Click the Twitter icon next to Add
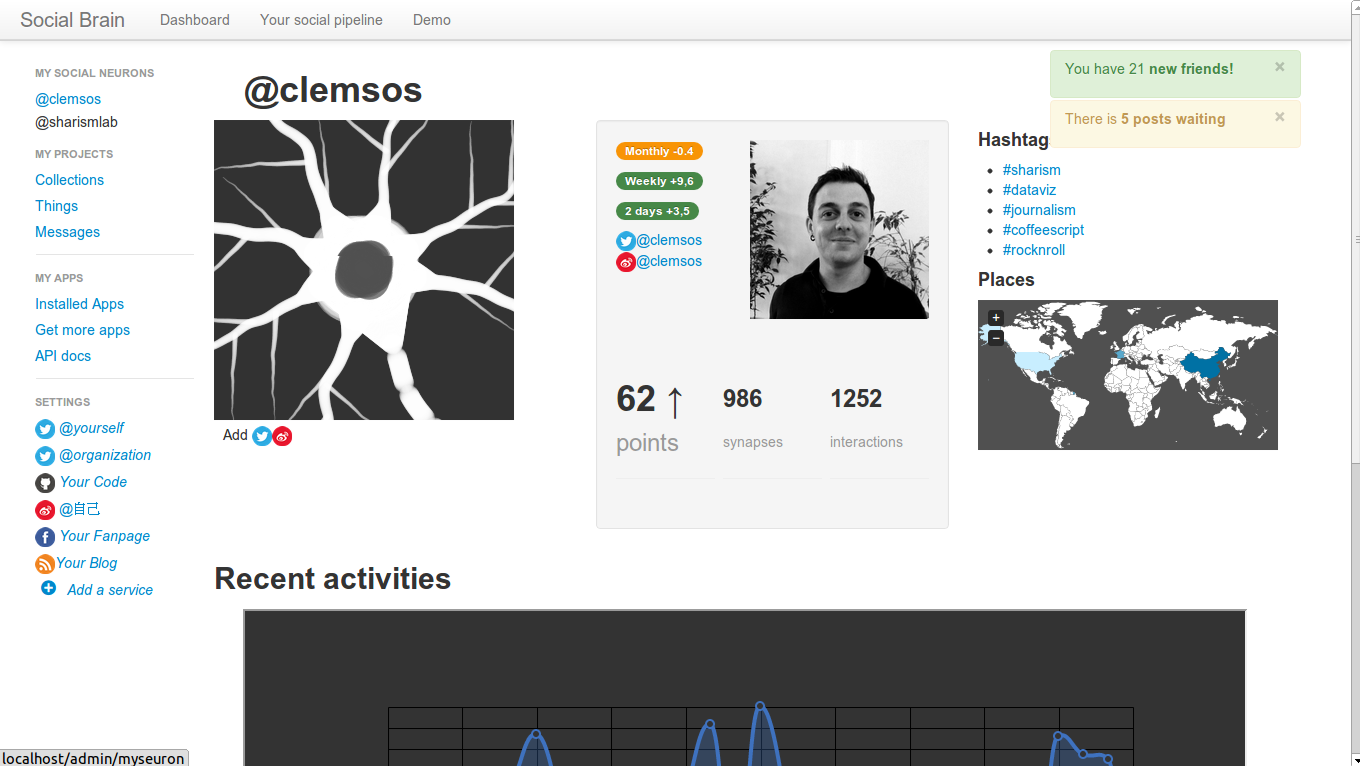Viewport: 1360px width, 766px height. 262,436
